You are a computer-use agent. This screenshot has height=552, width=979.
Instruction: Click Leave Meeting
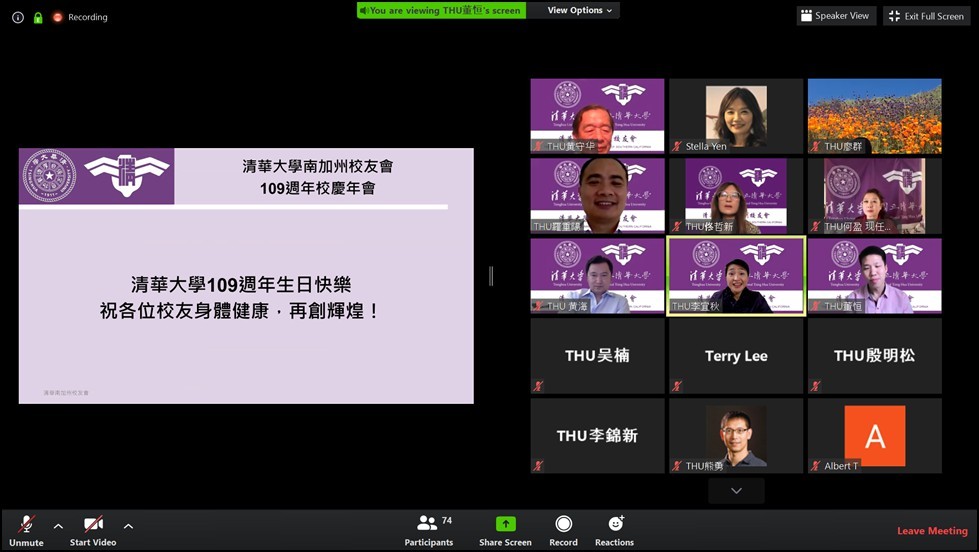931,531
